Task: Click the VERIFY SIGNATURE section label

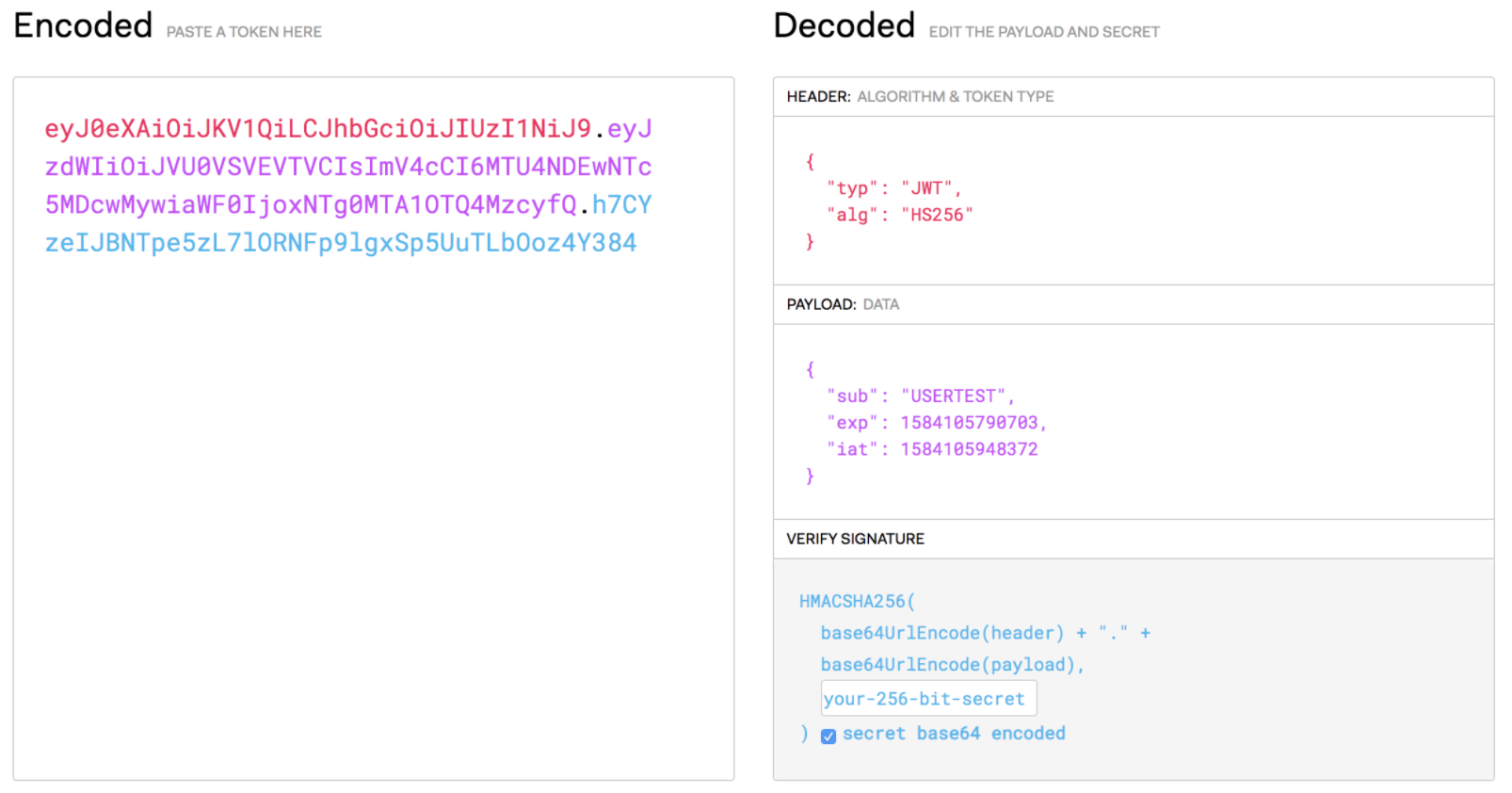Action: 855,539
